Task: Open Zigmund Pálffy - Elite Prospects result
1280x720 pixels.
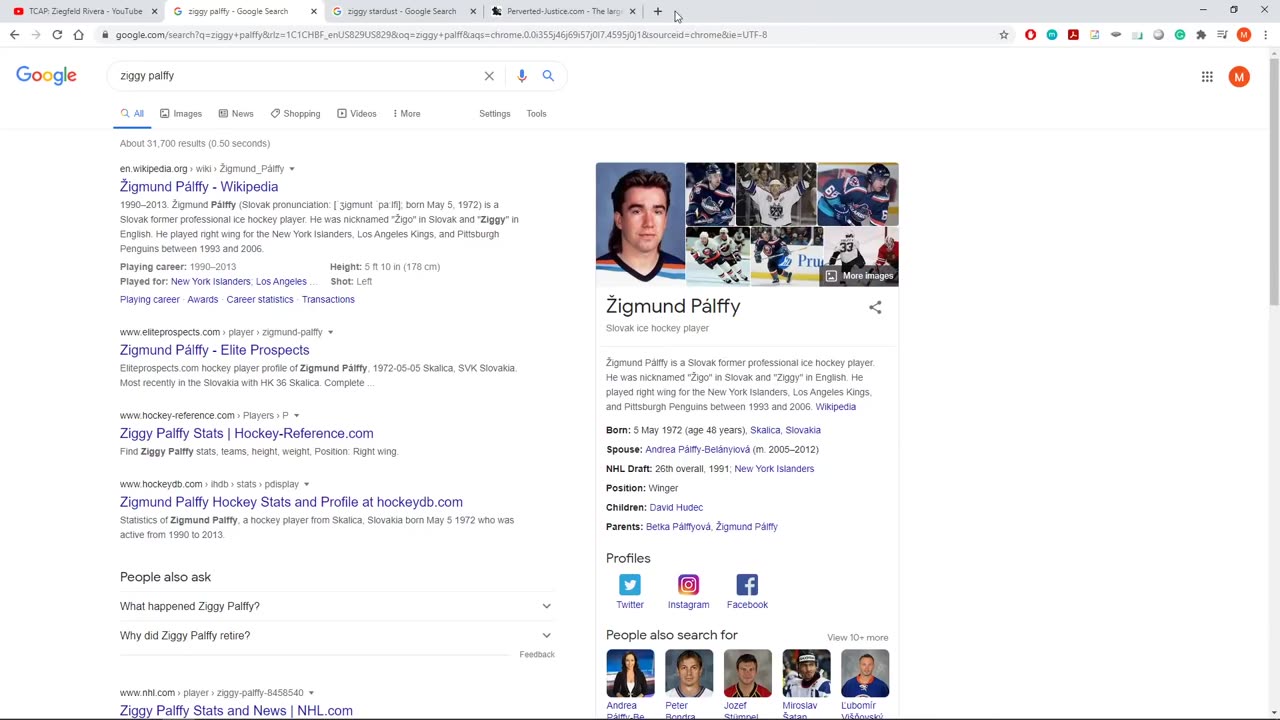Action: [x=215, y=350]
